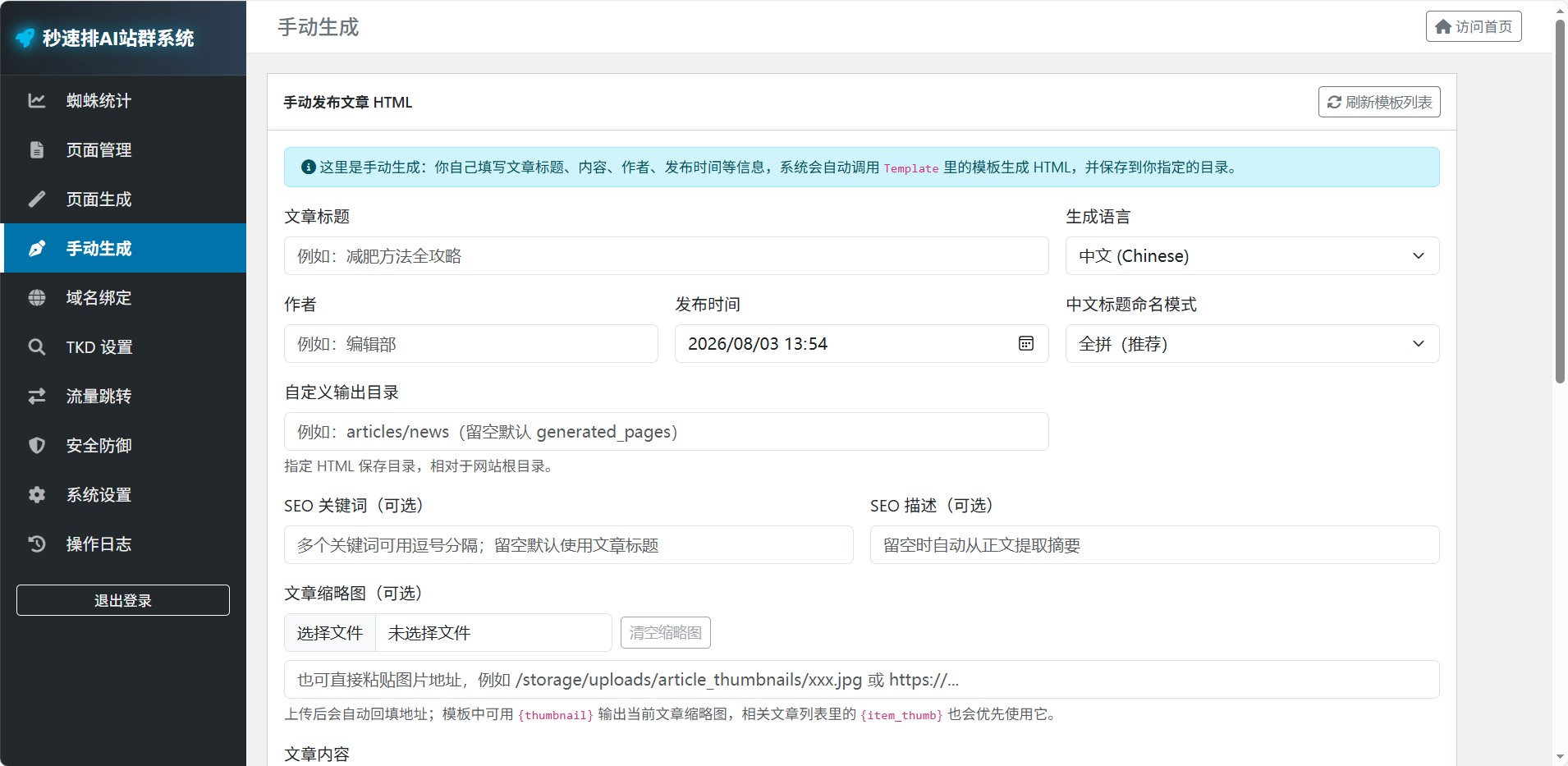
Task: Click the page management document icon
Action: pos(37,150)
